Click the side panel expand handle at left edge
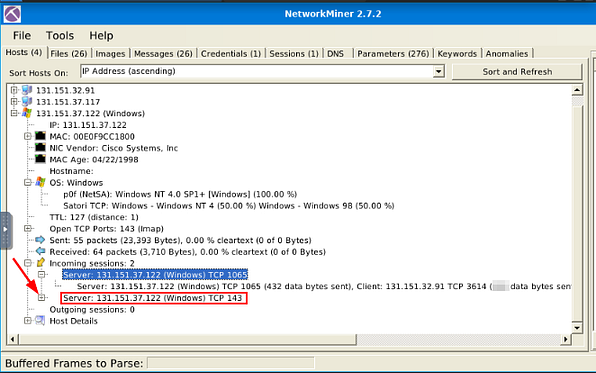The image size is (596, 373). tap(5, 230)
